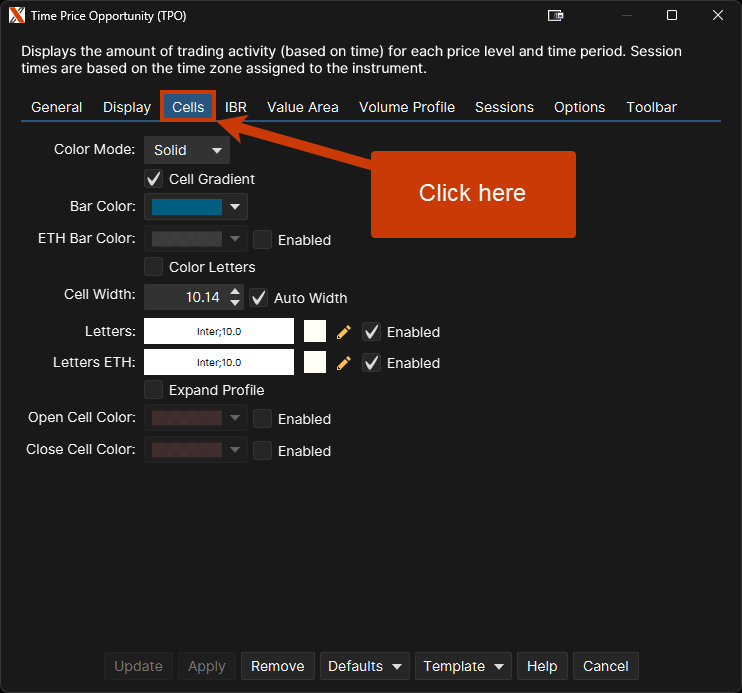742x693 pixels.
Task: Click the Letters font field showing Inter;10.0
Action: tap(219, 332)
